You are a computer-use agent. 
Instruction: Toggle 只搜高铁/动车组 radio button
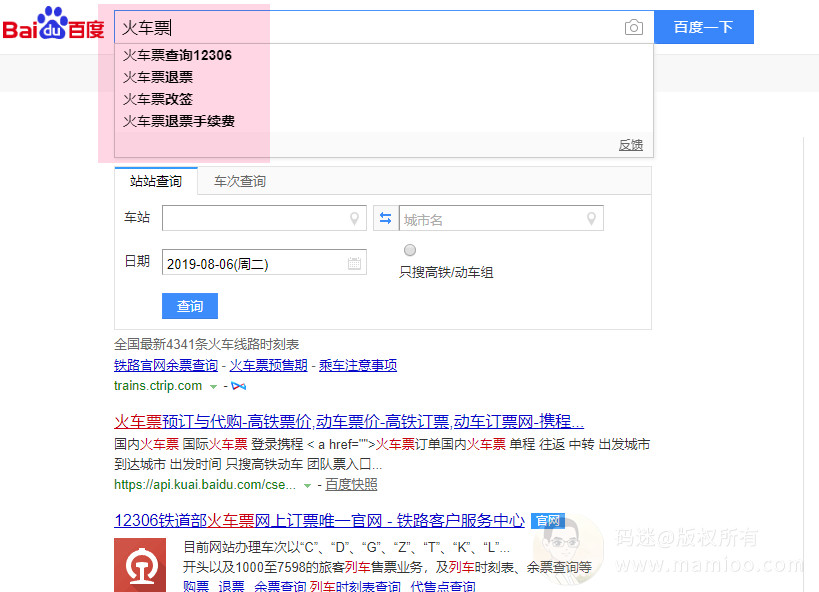coord(410,250)
